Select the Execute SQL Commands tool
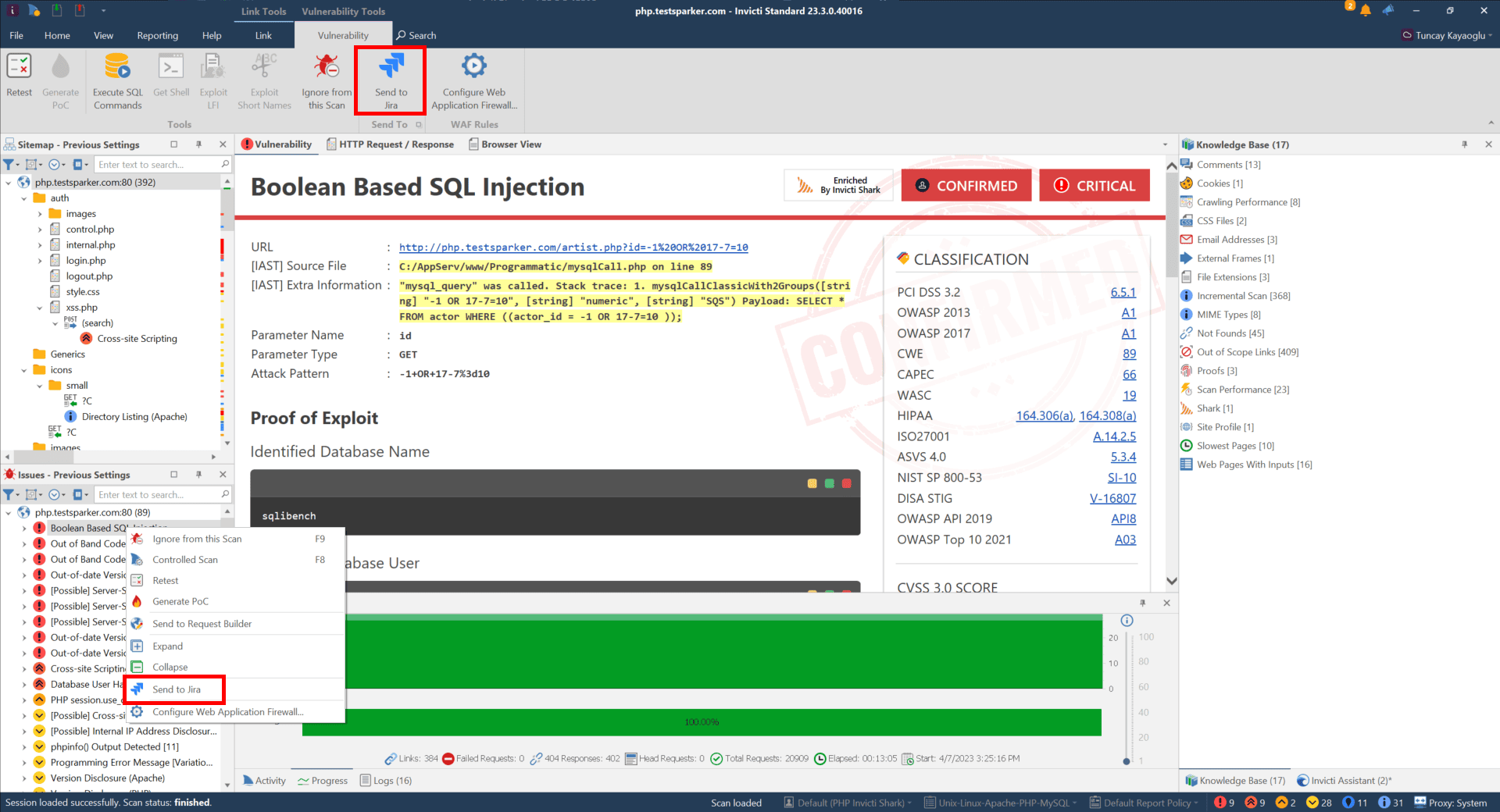 click(x=116, y=78)
